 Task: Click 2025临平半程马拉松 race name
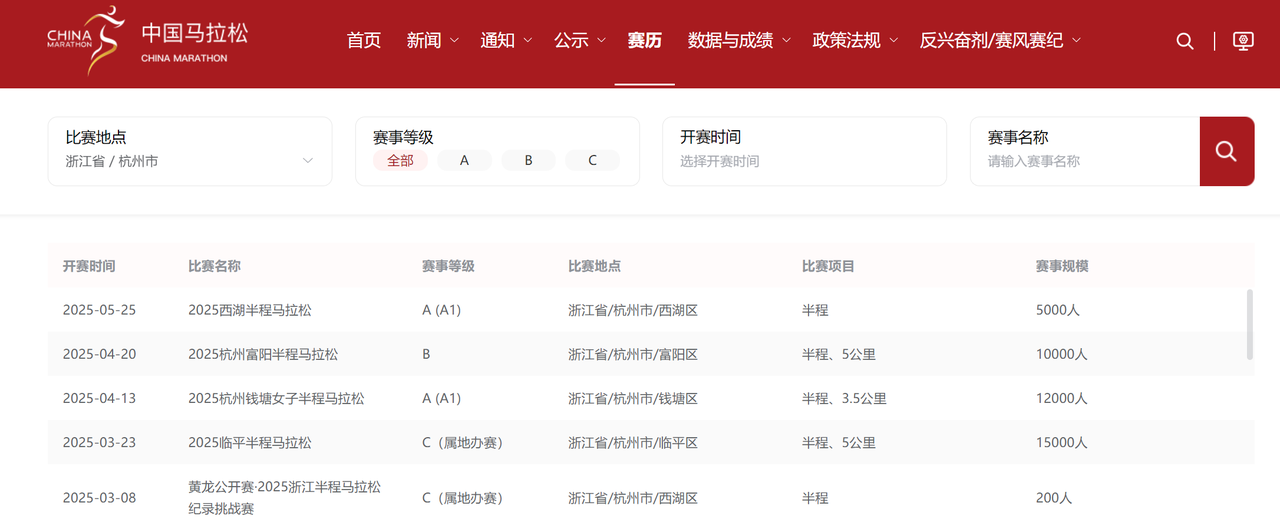(x=250, y=442)
